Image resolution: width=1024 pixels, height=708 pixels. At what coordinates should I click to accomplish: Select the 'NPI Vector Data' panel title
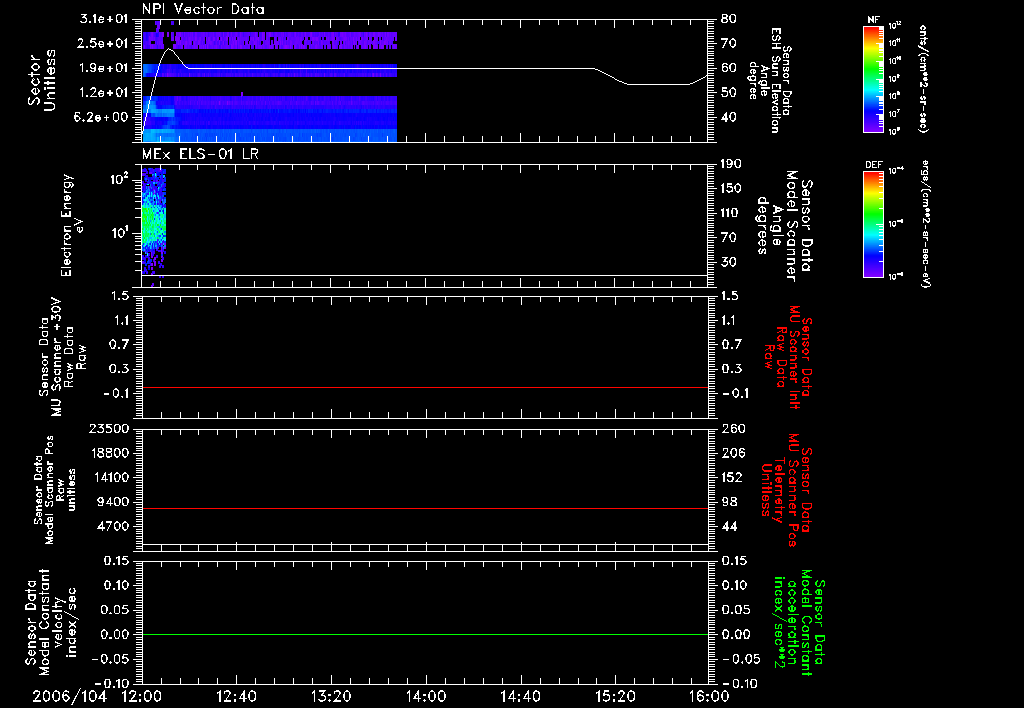[x=203, y=9]
